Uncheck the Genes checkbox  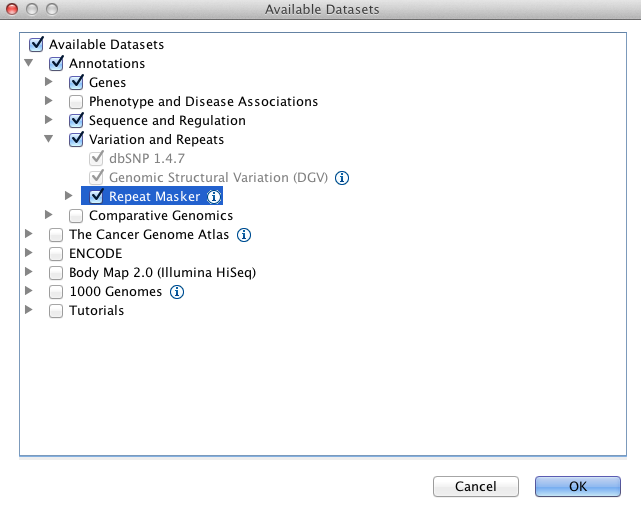pyautogui.click(x=76, y=83)
